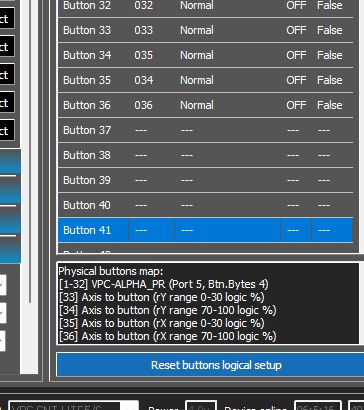Click False value cell in Button 33 row
This screenshot has width=364, height=410.
click(330, 30)
